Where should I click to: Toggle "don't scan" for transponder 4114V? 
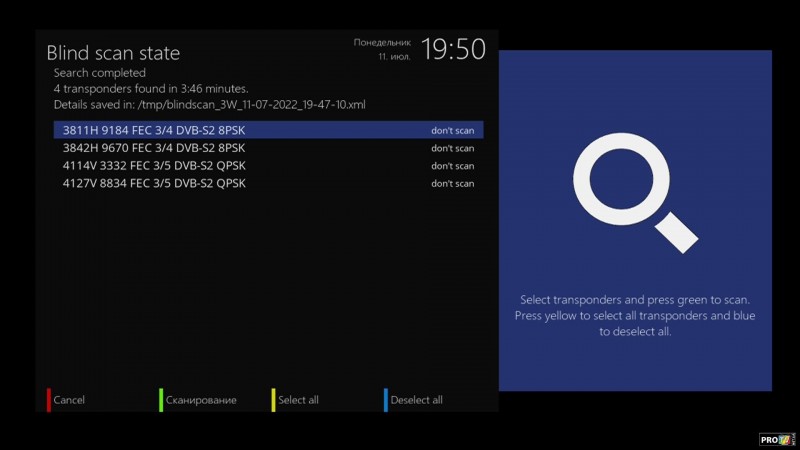click(452, 166)
